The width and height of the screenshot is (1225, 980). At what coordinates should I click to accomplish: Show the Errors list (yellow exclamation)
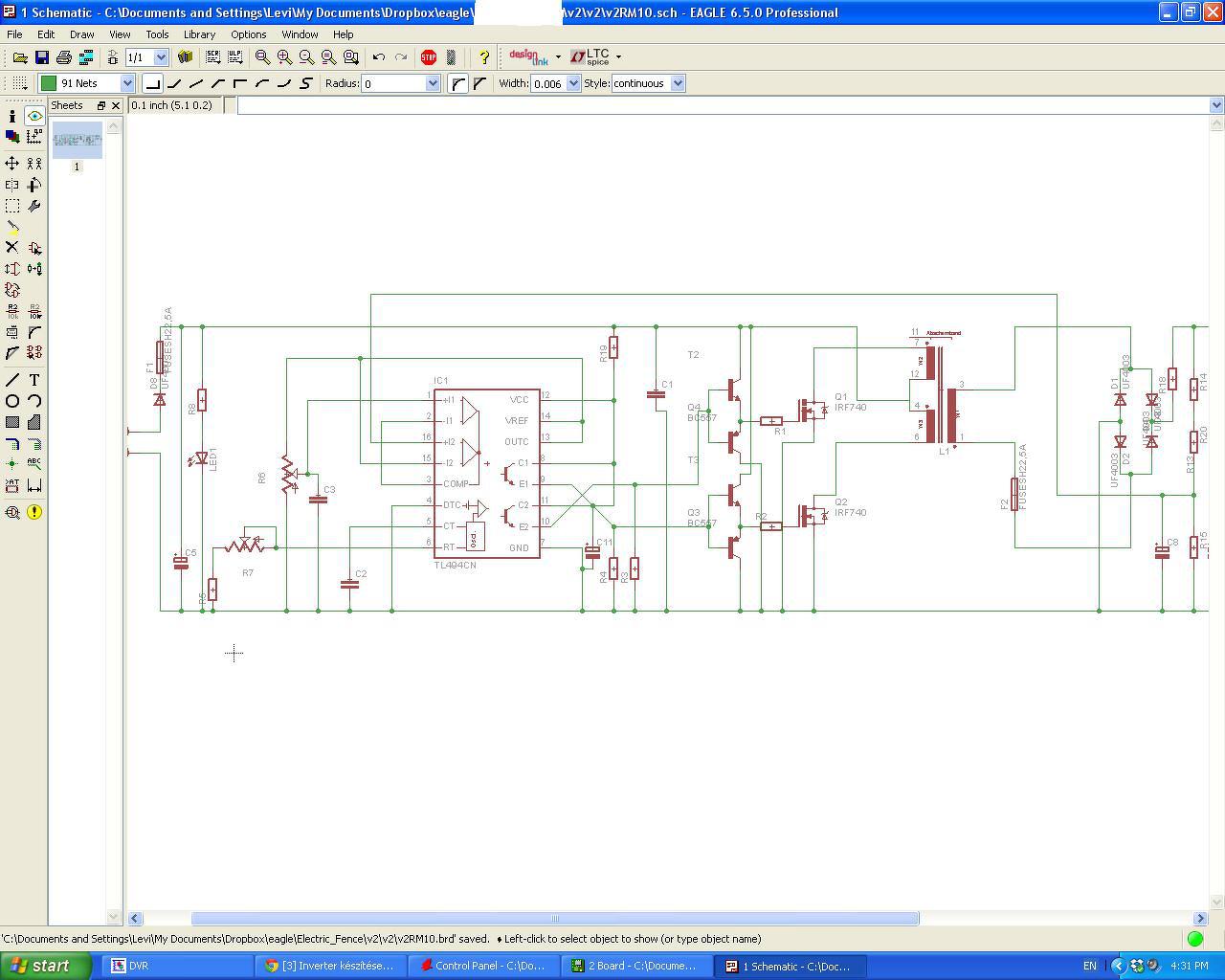point(34,512)
